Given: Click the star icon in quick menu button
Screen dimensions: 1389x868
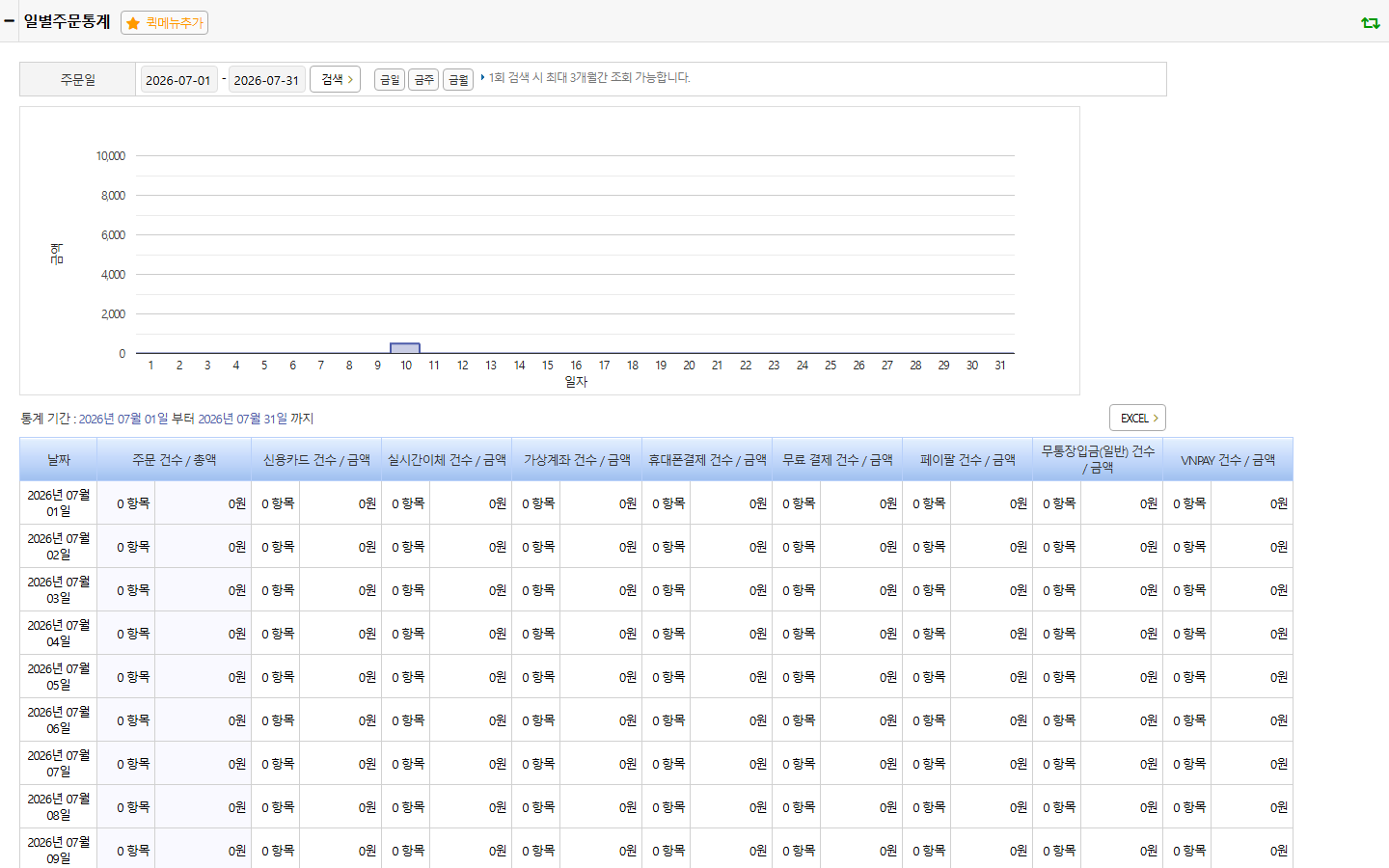Looking at the screenshot, I should pos(133,23).
